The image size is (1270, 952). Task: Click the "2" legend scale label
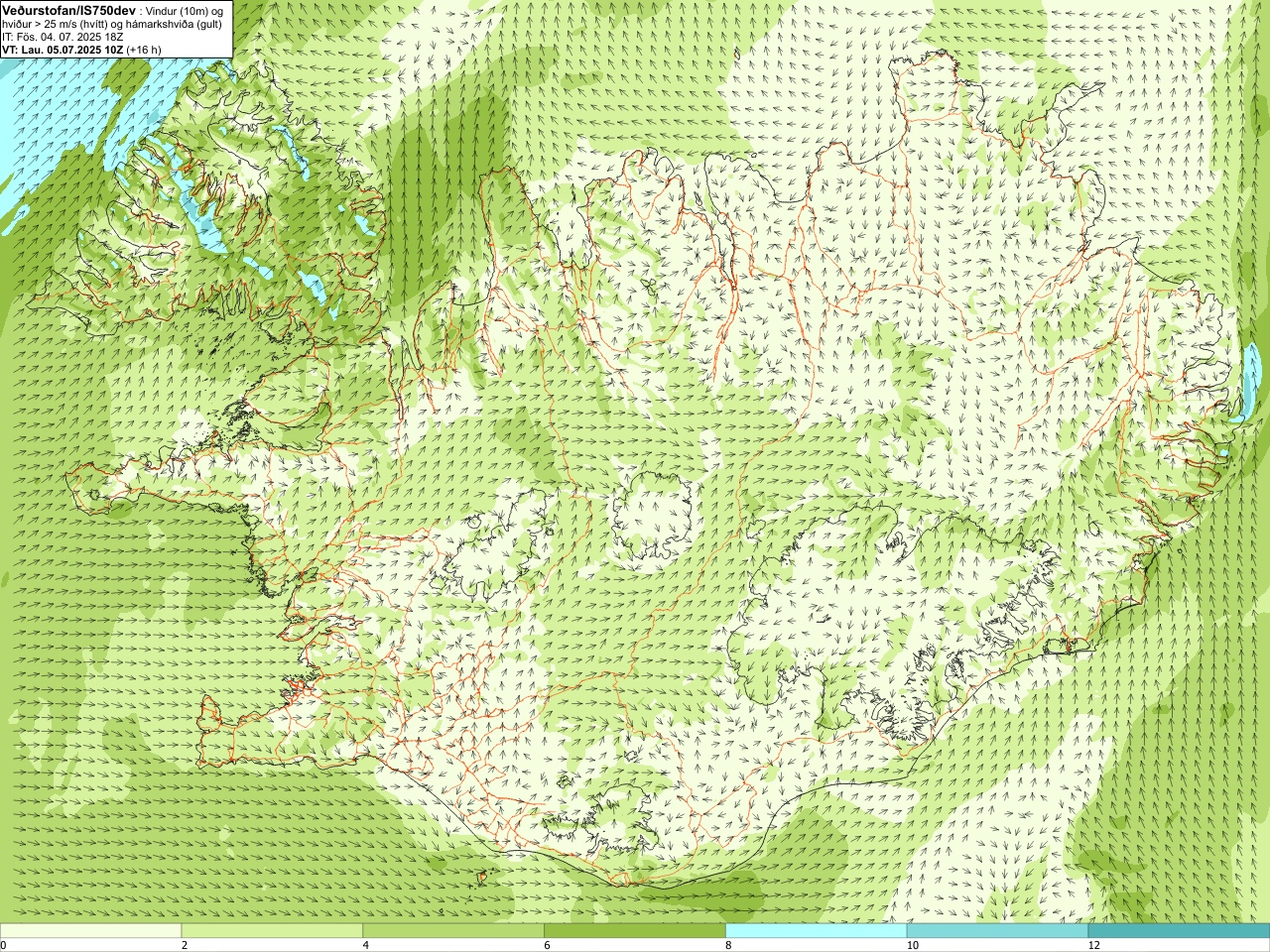185,945
